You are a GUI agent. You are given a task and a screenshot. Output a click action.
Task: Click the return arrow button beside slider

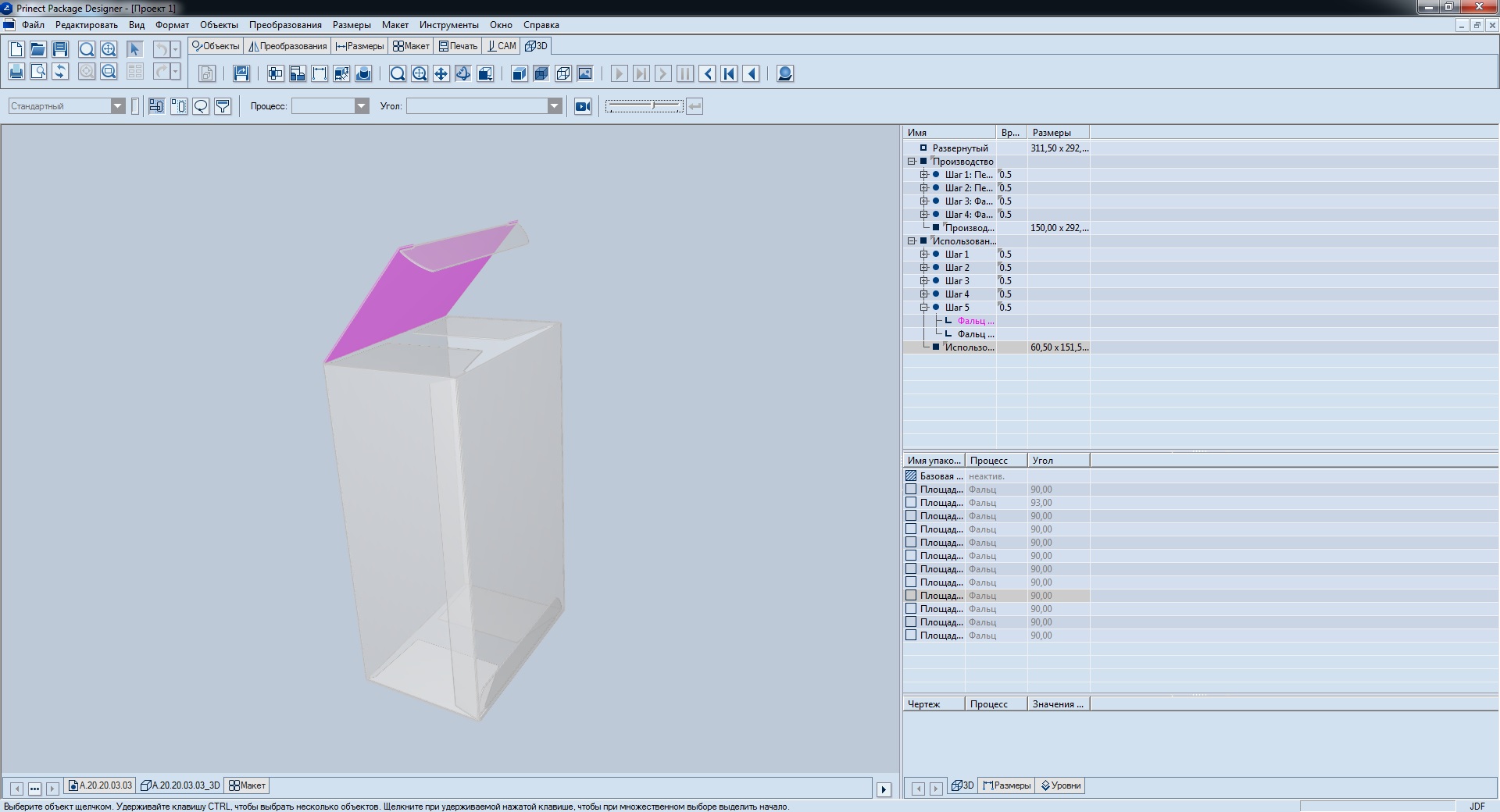pyautogui.click(x=695, y=106)
